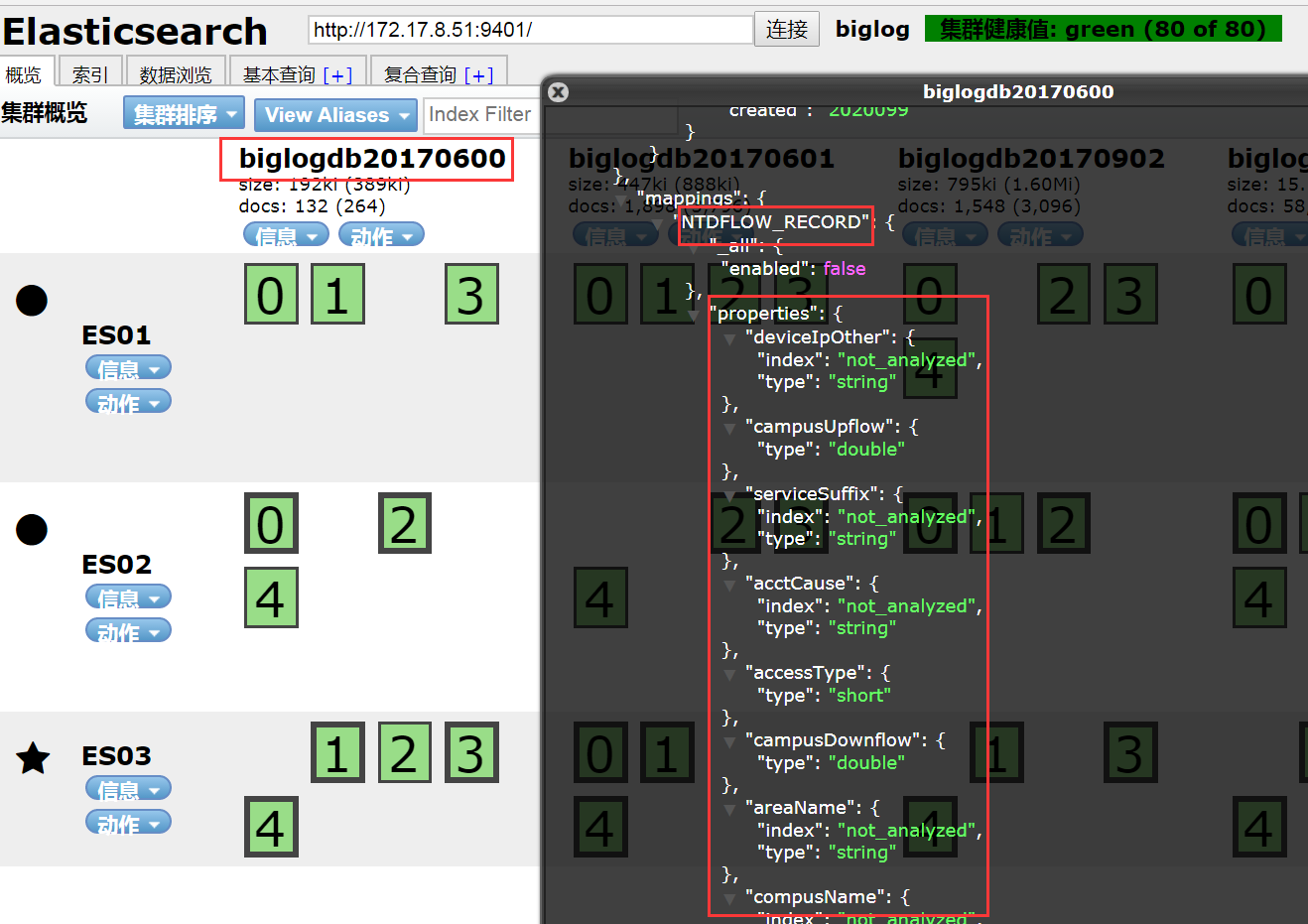The width and height of the screenshot is (1308, 924).
Task: Open the 信息 menu for node ES01
Action: (x=128, y=368)
